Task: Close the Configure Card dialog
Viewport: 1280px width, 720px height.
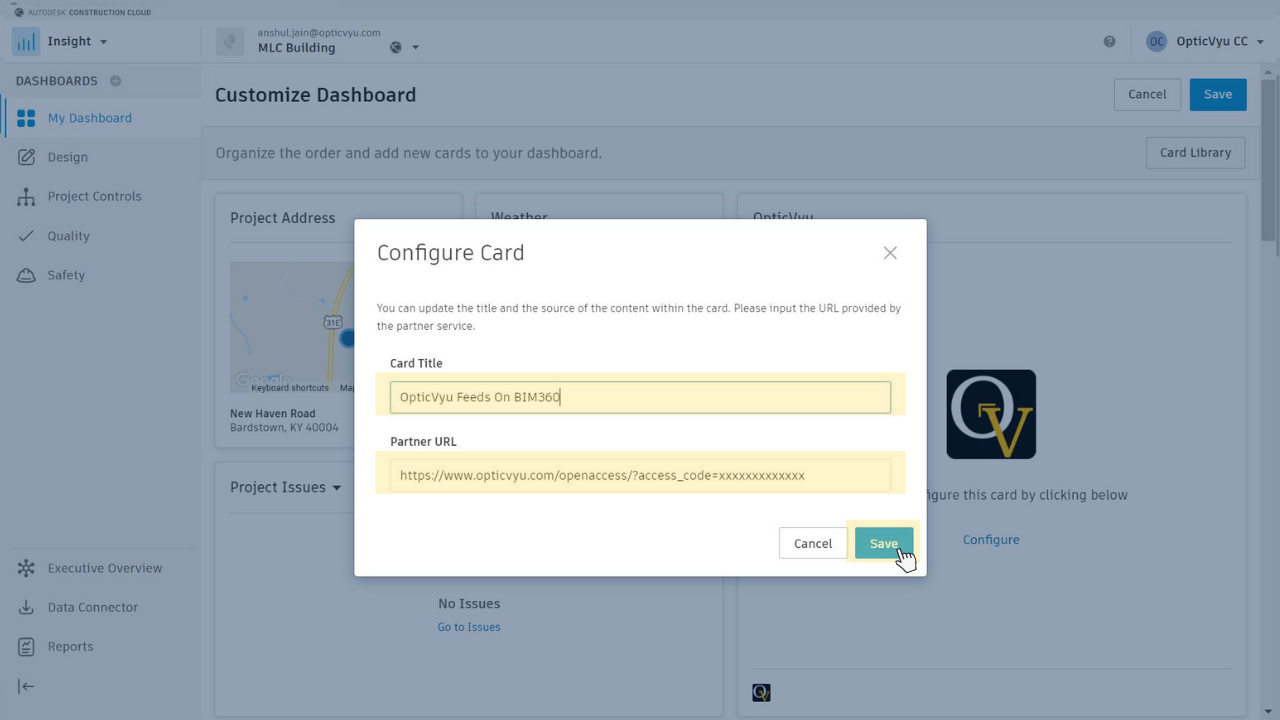Action: click(x=890, y=253)
